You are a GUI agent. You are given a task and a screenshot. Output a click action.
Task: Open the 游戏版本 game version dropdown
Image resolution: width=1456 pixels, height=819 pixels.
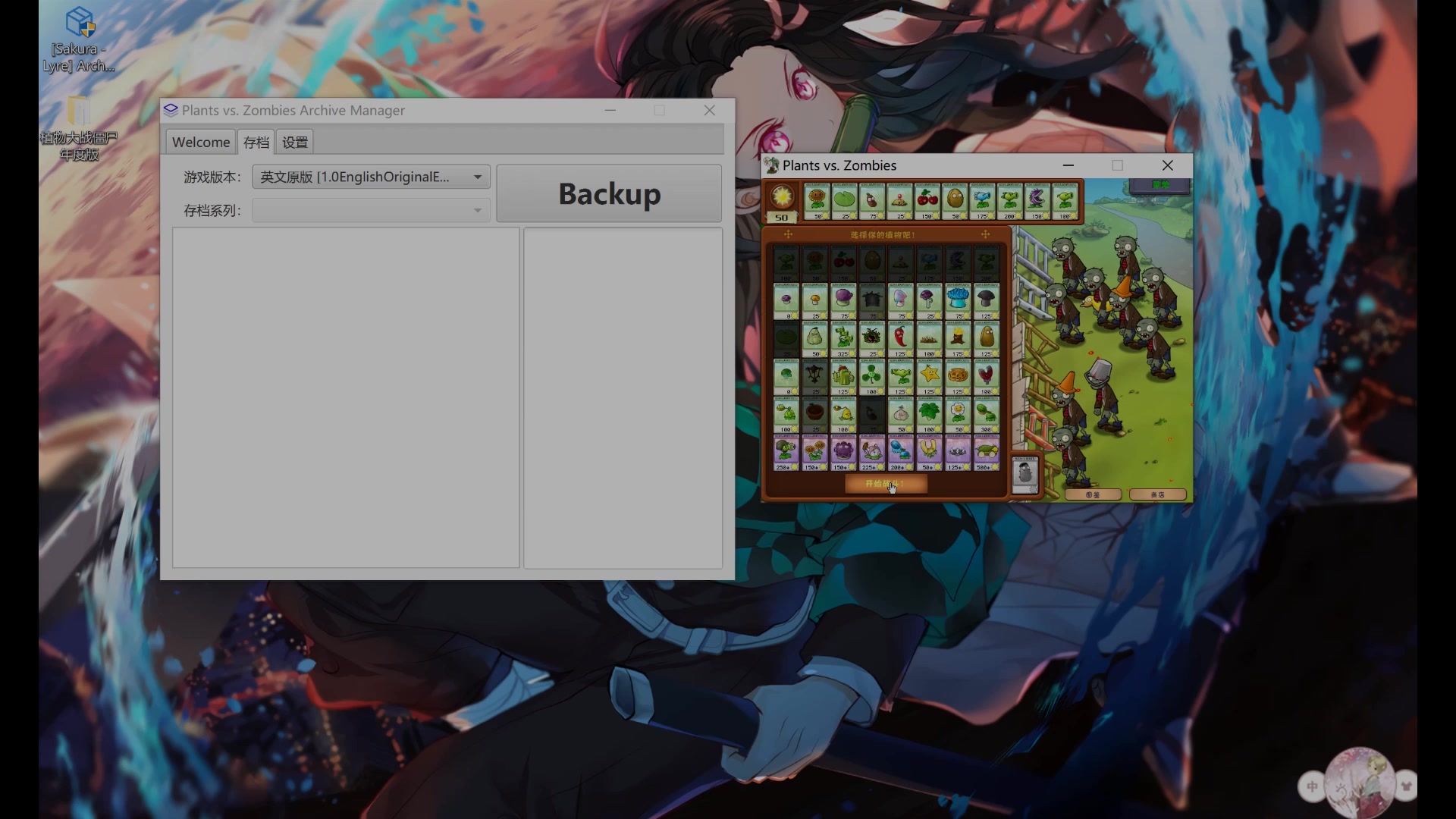[371, 177]
